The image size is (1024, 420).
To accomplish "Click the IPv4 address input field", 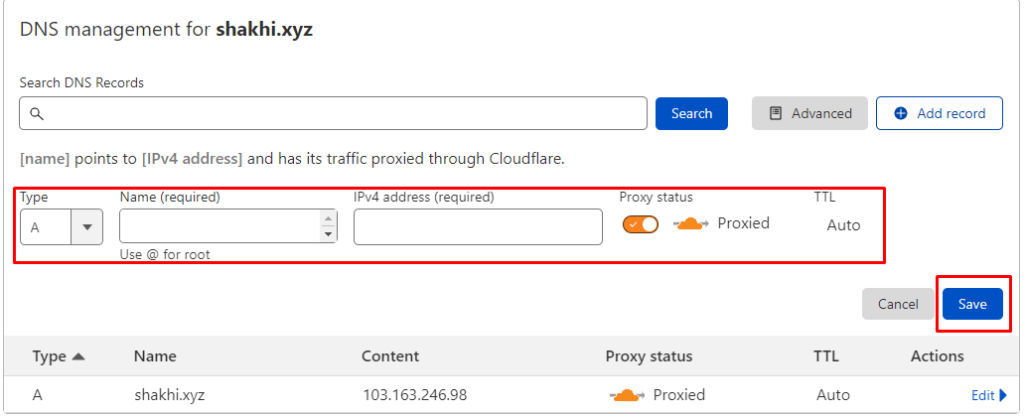I will coord(478,227).
